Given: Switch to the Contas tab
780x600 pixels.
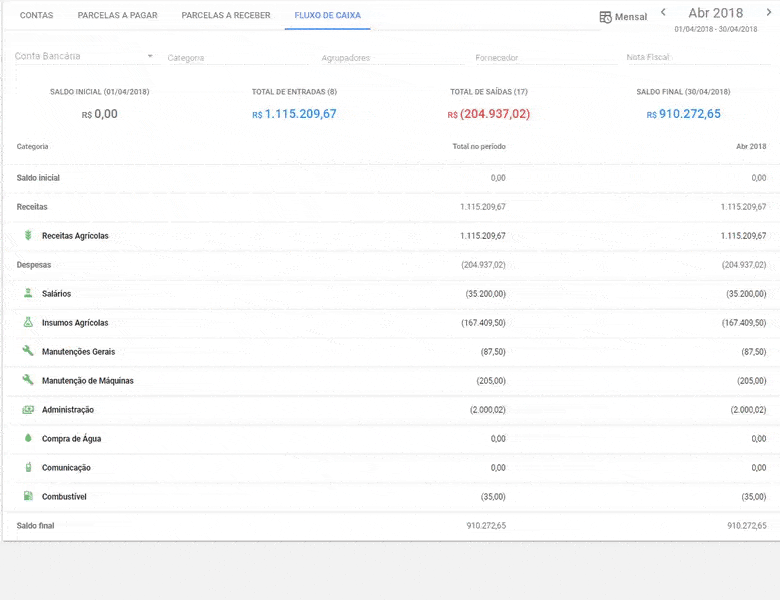Looking at the screenshot, I should tap(37, 16).
